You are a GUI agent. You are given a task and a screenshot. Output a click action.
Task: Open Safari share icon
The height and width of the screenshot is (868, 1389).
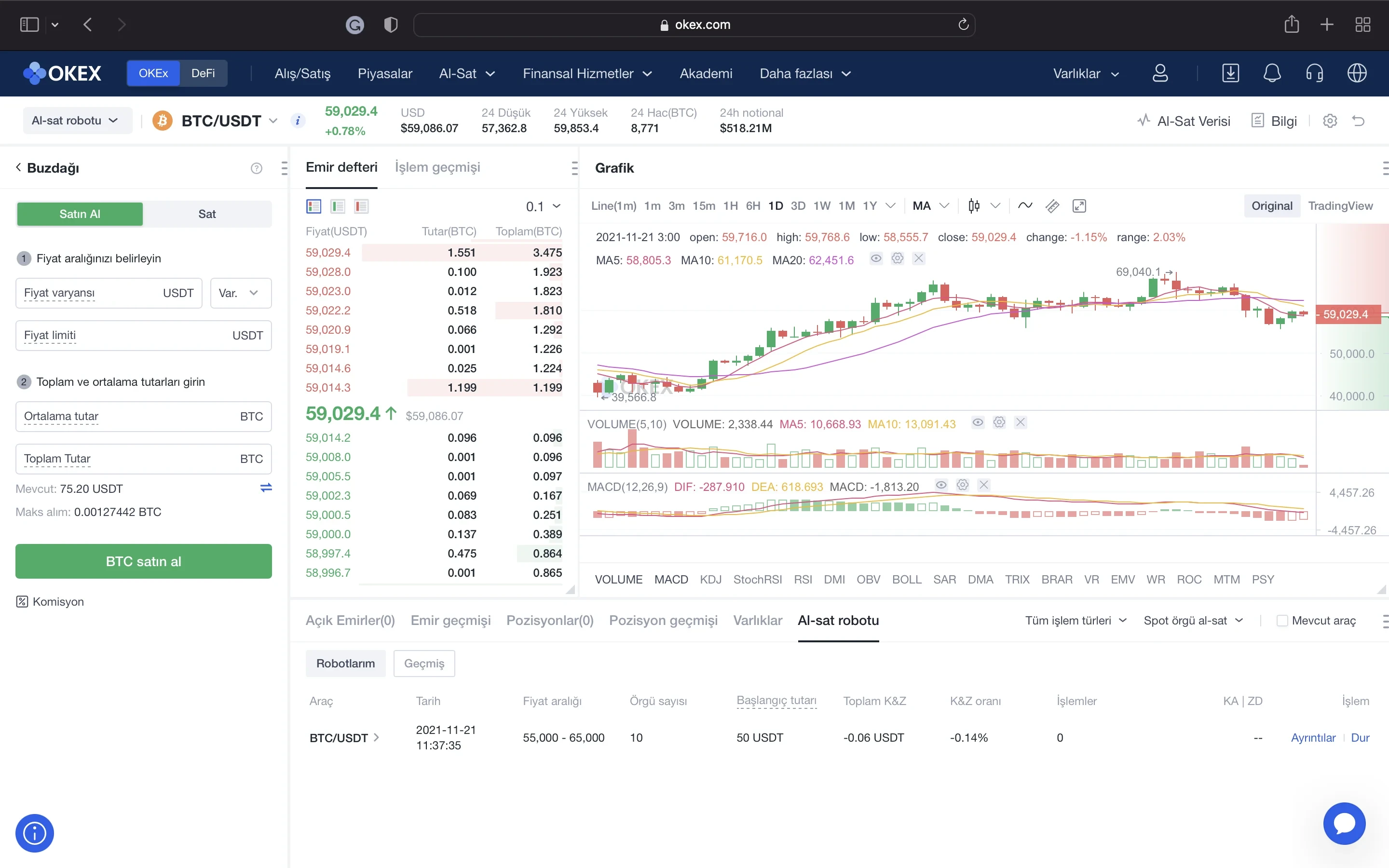pos(1292,24)
